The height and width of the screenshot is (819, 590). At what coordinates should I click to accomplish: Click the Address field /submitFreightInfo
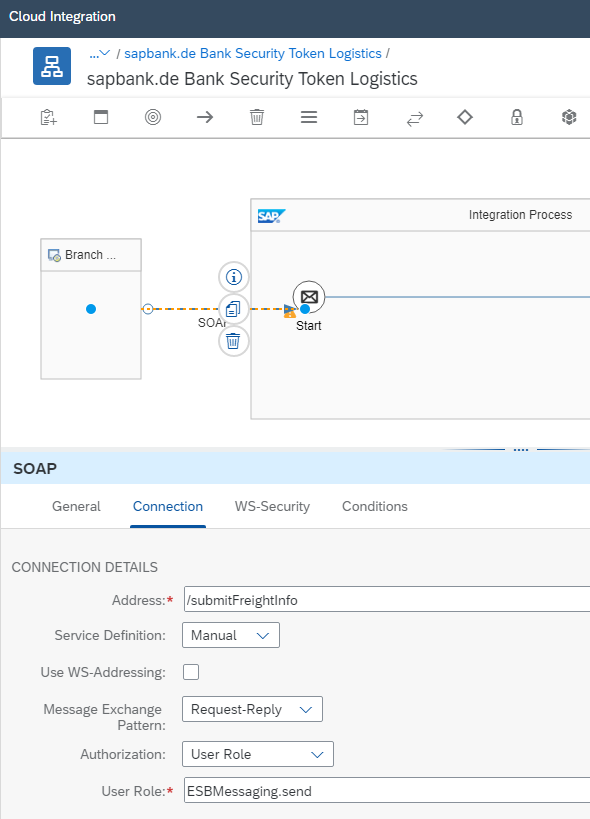point(387,599)
